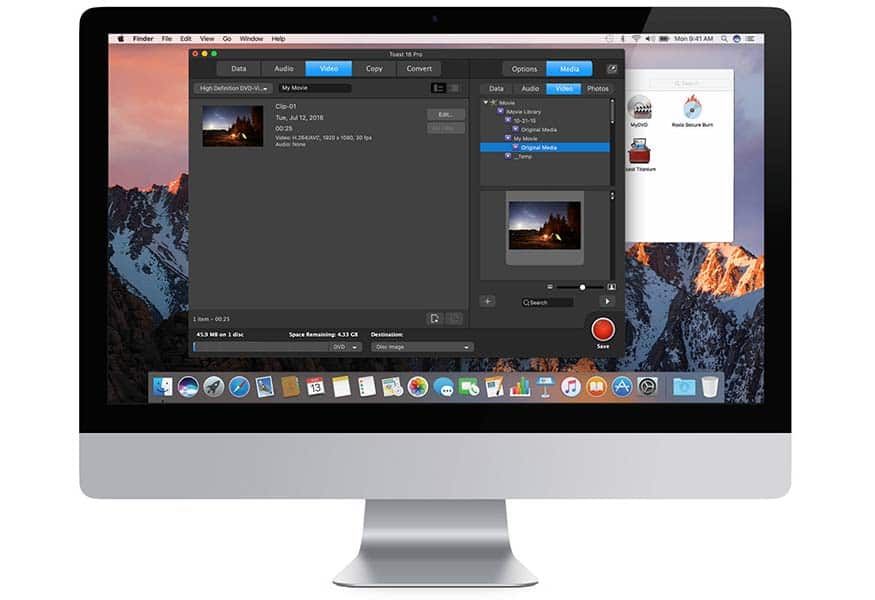Click the disc space usage bar

261,347
